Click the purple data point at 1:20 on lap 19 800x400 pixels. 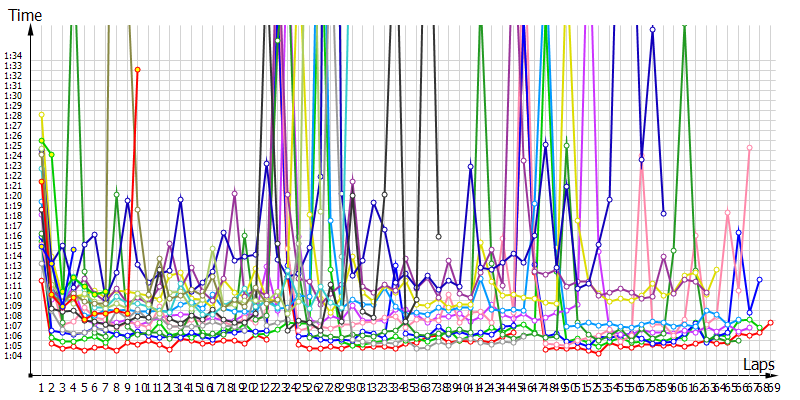tap(234, 193)
